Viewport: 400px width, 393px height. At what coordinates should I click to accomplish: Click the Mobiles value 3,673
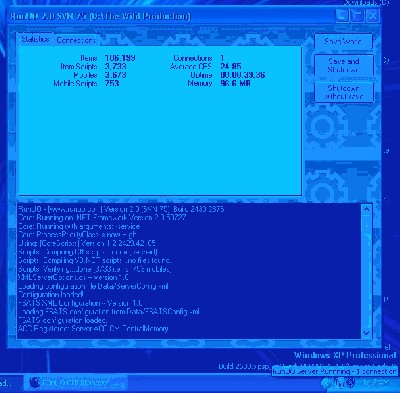click(115, 75)
